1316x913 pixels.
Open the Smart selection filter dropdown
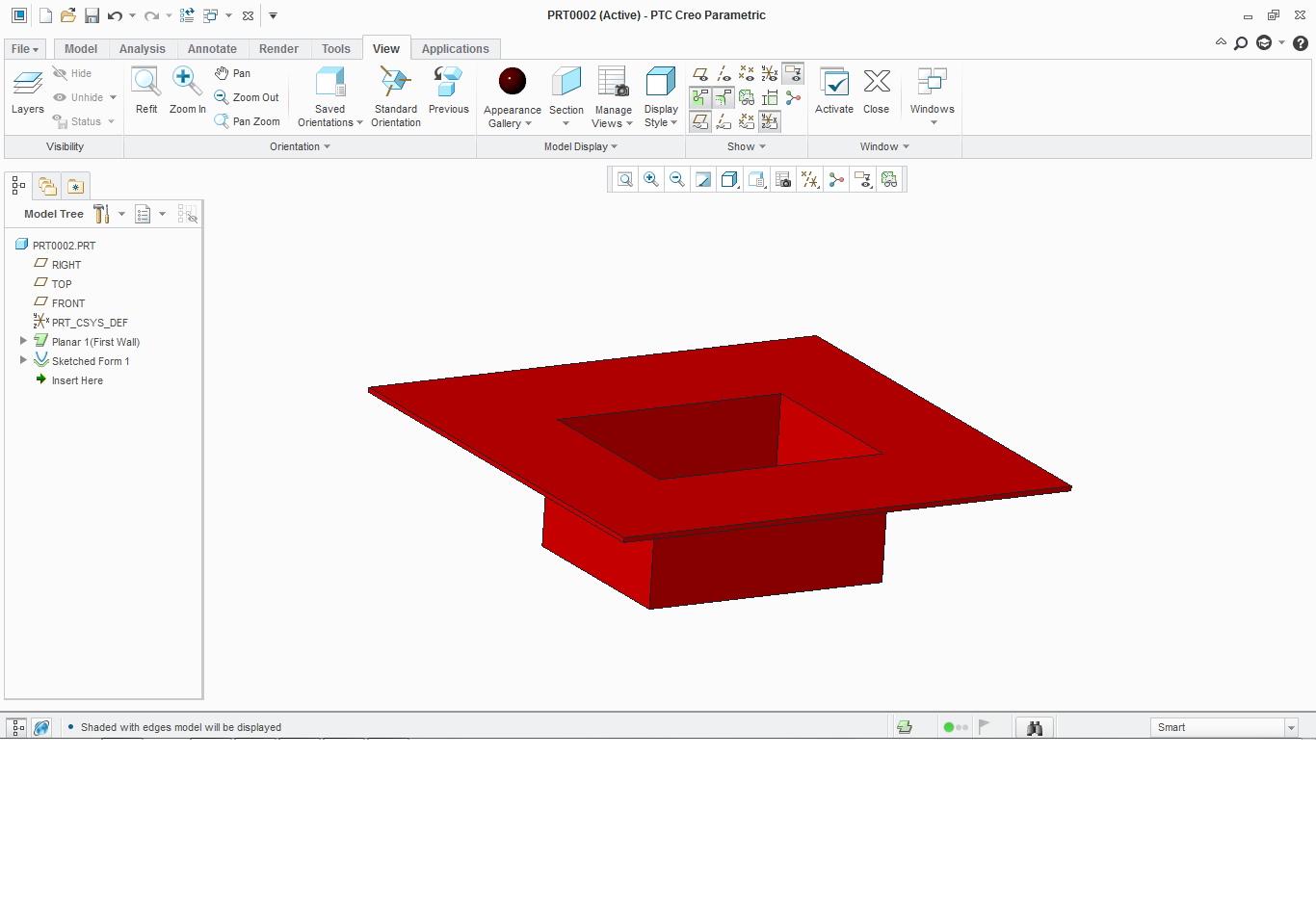coord(1291,728)
